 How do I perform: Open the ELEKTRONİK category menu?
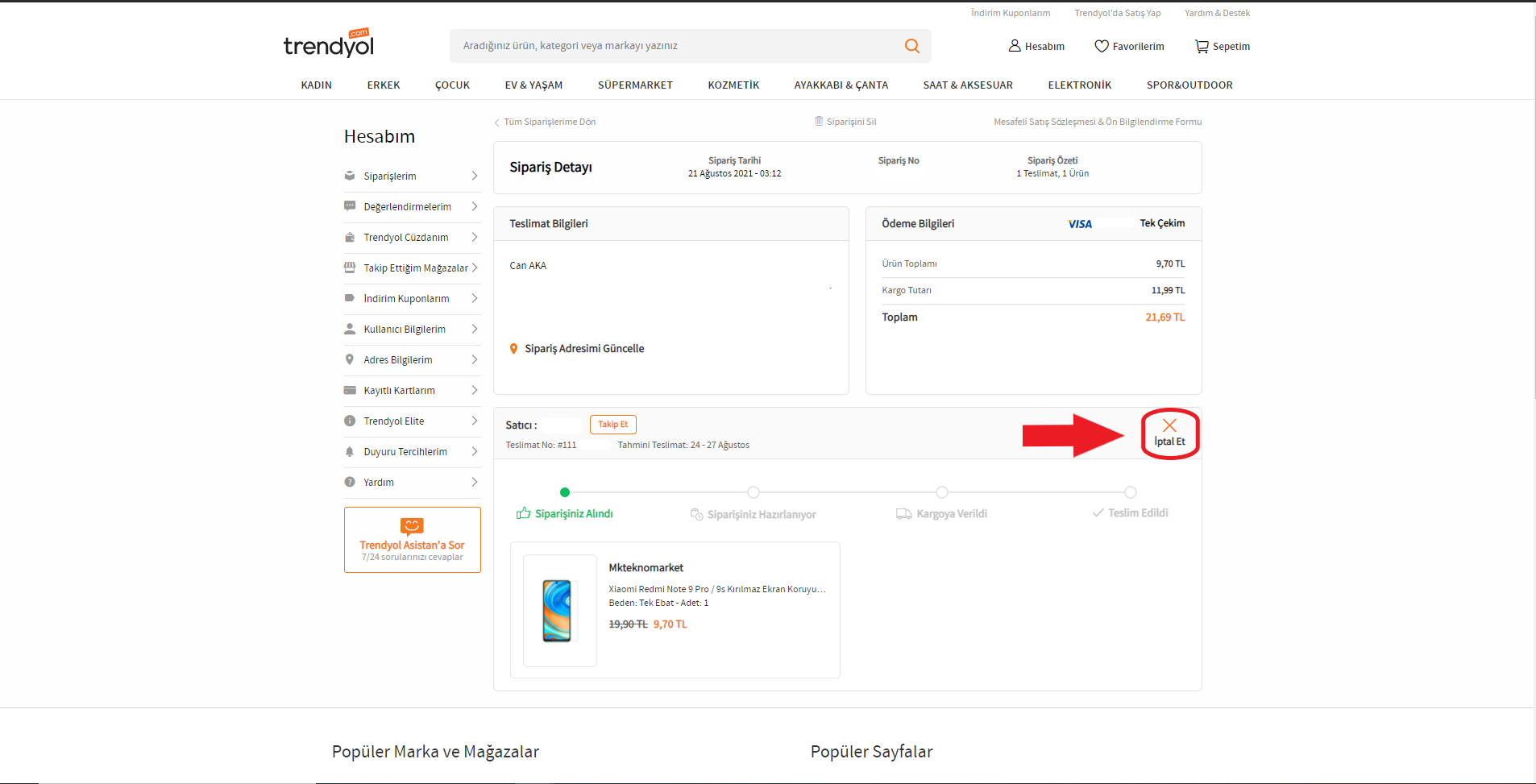1079,85
